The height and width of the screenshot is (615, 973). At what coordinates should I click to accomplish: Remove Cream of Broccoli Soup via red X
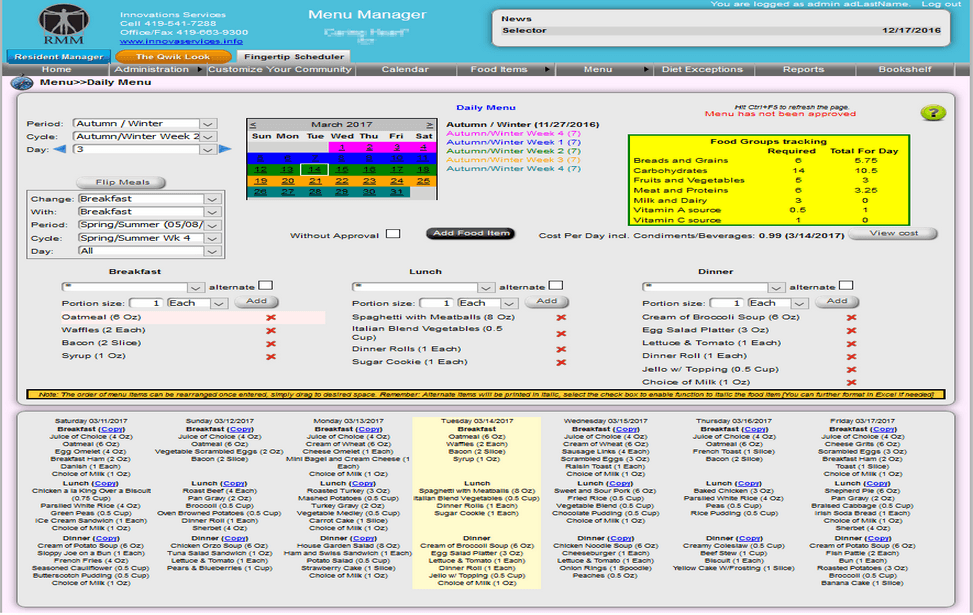(x=852, y=317)
